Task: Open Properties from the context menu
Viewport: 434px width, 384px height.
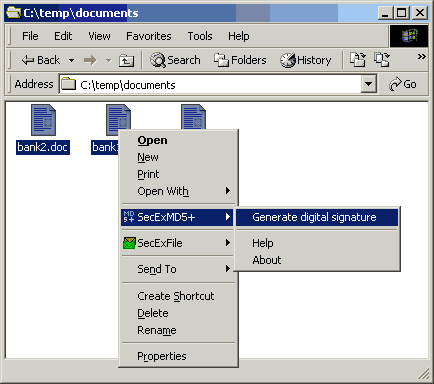Action: 179,356
